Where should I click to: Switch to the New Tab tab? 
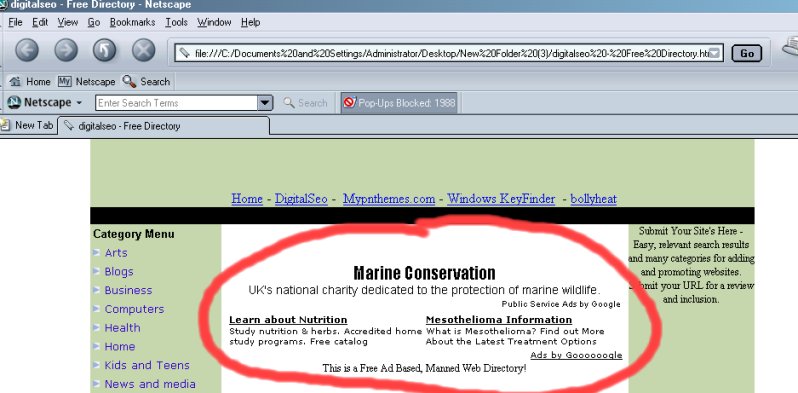[28, 125]
